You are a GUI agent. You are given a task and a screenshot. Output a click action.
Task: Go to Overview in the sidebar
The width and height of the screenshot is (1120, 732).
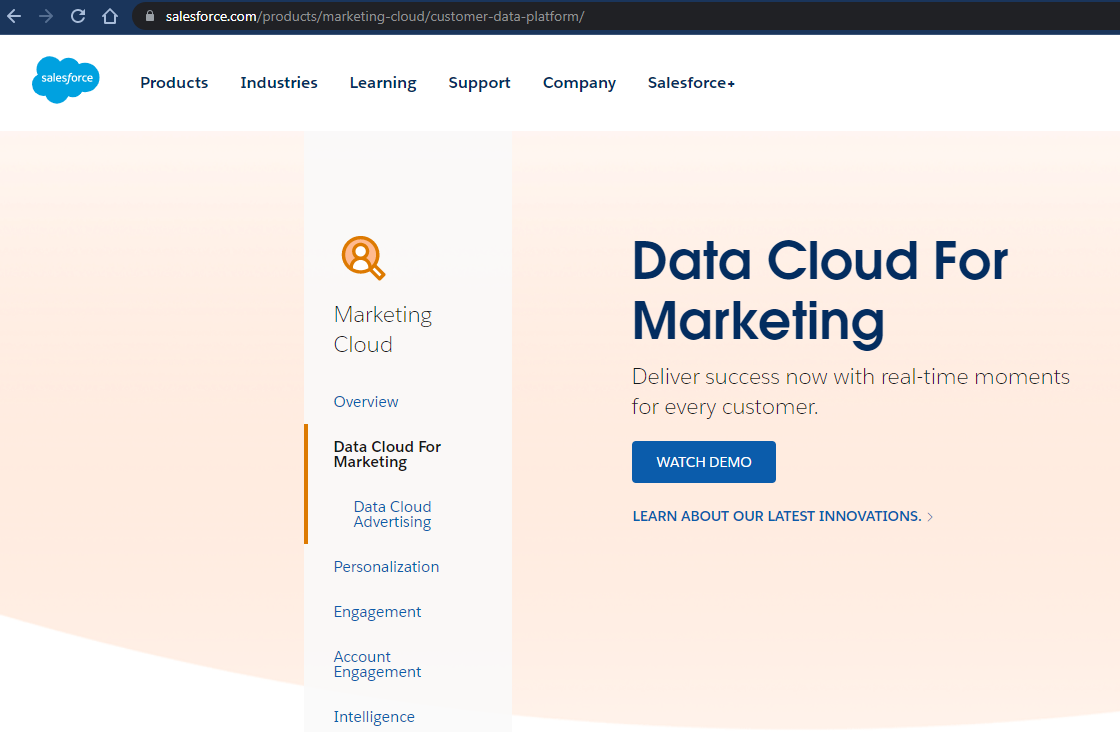(x=366, y=401)
